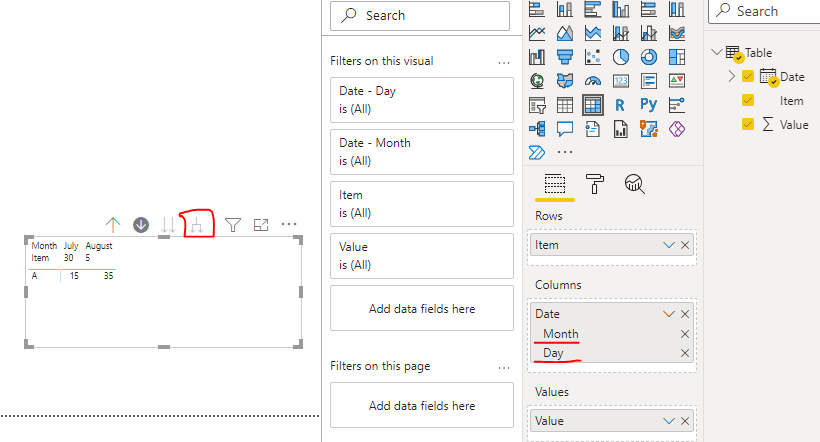
Task: Select the Slicer visual
Action: tap(537, 105)
